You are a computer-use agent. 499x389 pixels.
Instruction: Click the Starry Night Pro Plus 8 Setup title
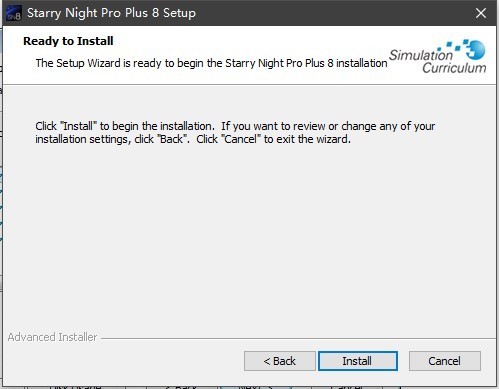[x=111, y=13]
